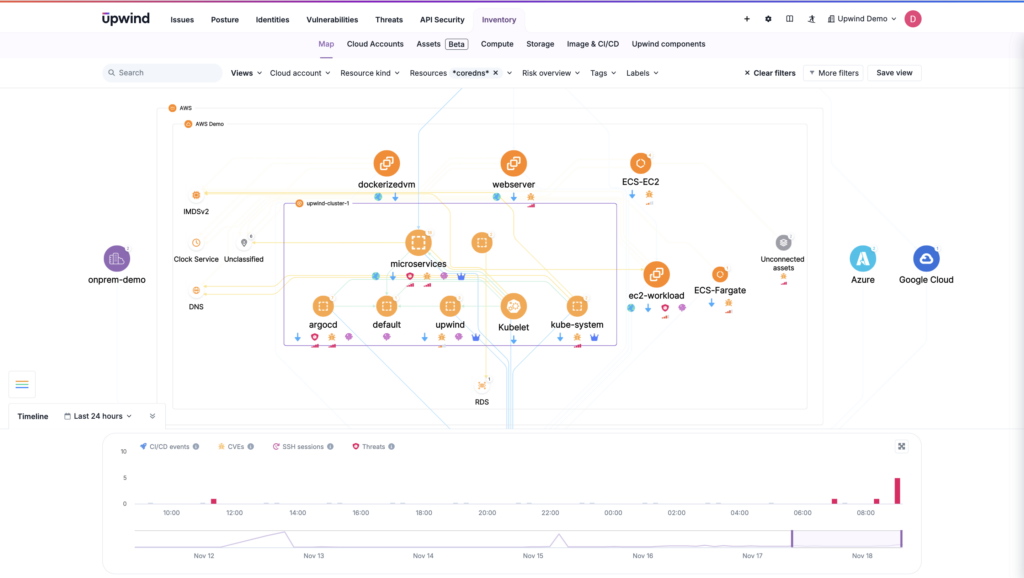This screenshot has height=578, width=1024.
Task: Switch to the Cloud Accounts tab
Action: pyautogui.click(x=375, y=44)
